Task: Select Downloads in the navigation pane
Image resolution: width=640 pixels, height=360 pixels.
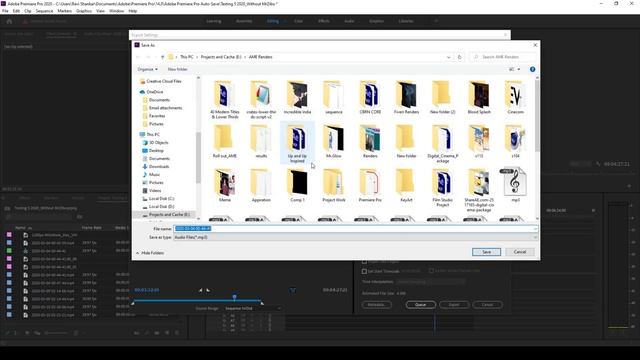Action: (x=156, y=167)
